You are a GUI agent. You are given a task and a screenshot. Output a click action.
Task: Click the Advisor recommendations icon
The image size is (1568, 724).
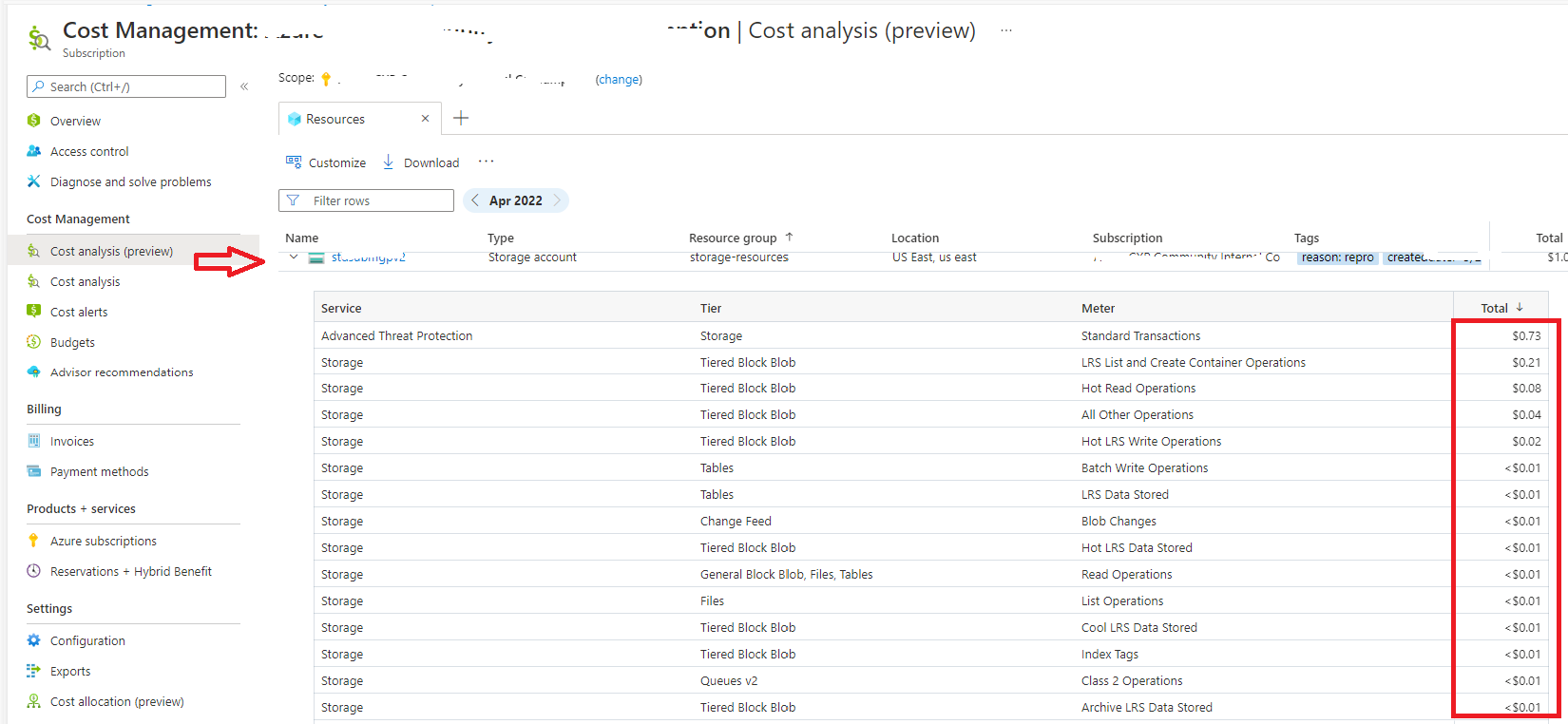click(34, 372)
